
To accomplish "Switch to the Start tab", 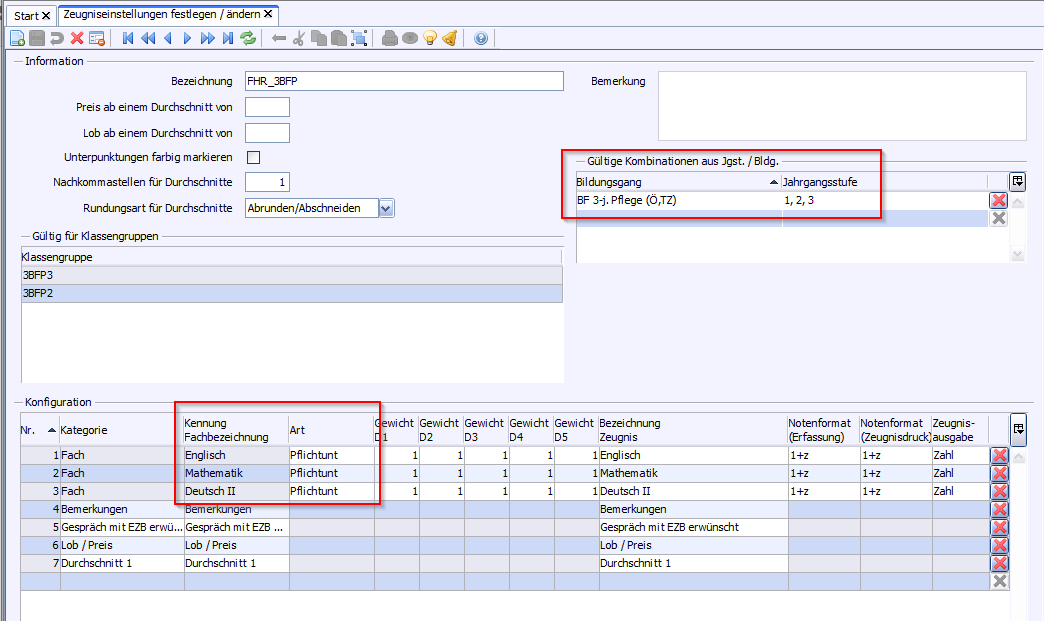I will pyautogui.click(x=26, y=16).
